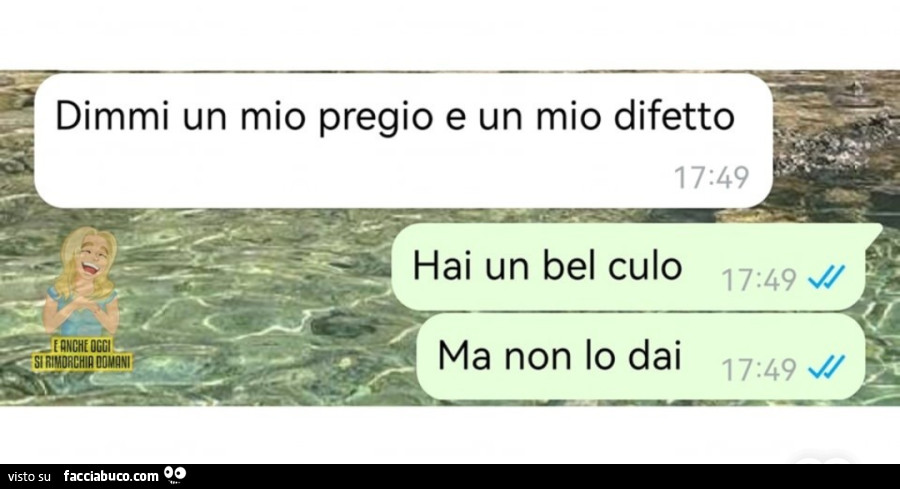Click the 'E anche oggi si rimorchia domani' caption
The width and height of the screenshot is (900, 489).
point(82,355)
